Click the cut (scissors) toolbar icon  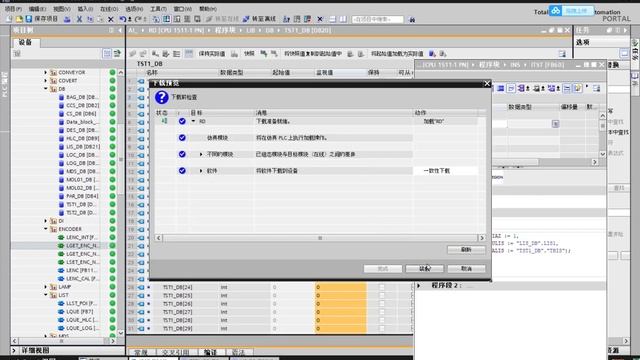79,19
